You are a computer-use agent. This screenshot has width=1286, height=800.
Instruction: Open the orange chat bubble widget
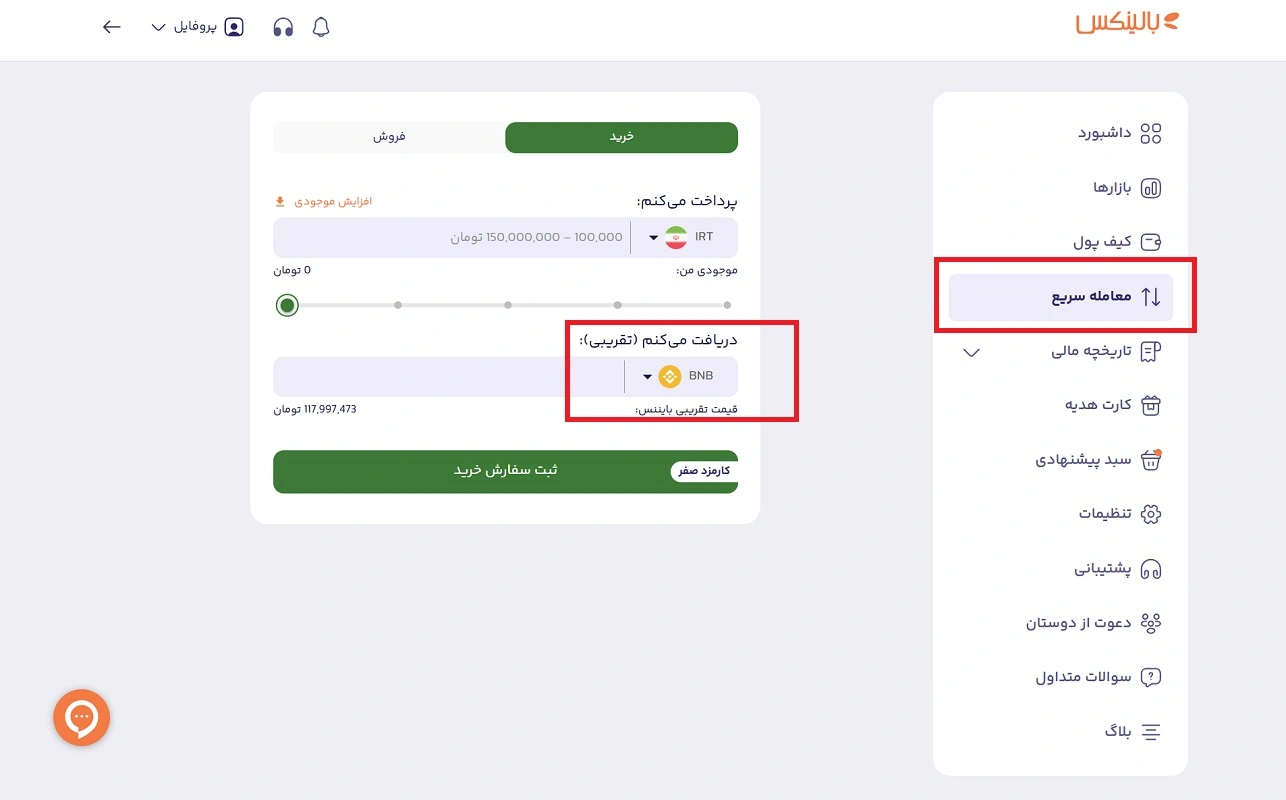coord(81,717)
